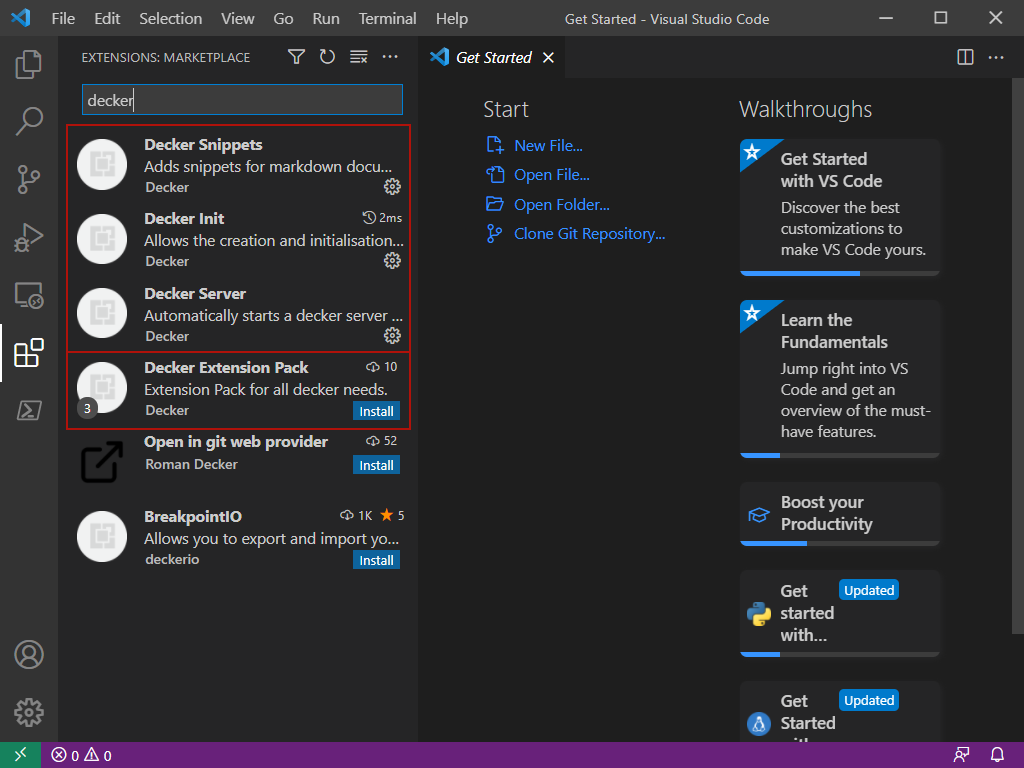
Task: Click the PowerShell icon in activity bar
Action: [x=29, y=410]
